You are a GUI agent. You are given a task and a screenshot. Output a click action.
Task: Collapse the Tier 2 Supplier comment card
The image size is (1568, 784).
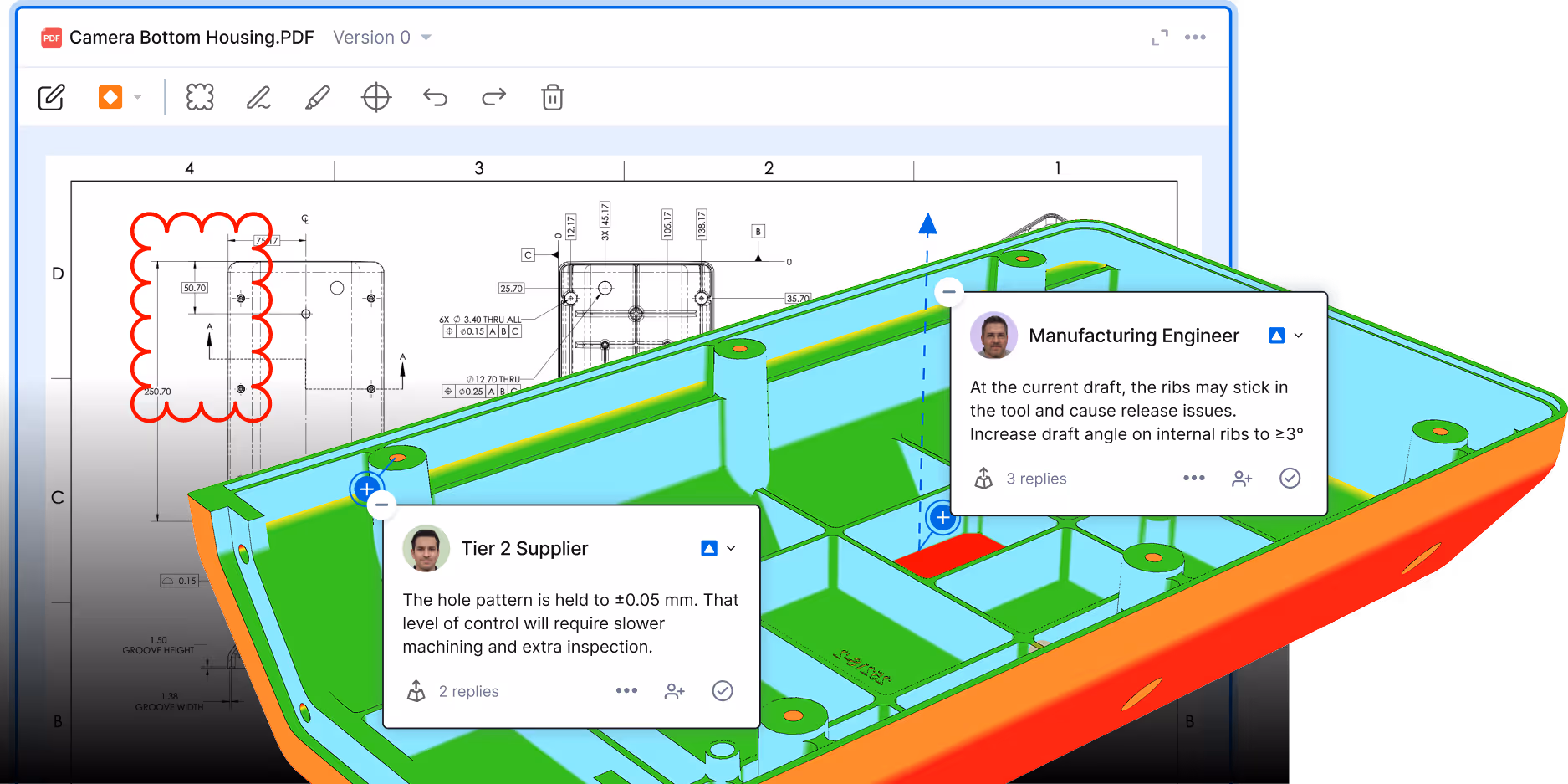tap(381, 505)
